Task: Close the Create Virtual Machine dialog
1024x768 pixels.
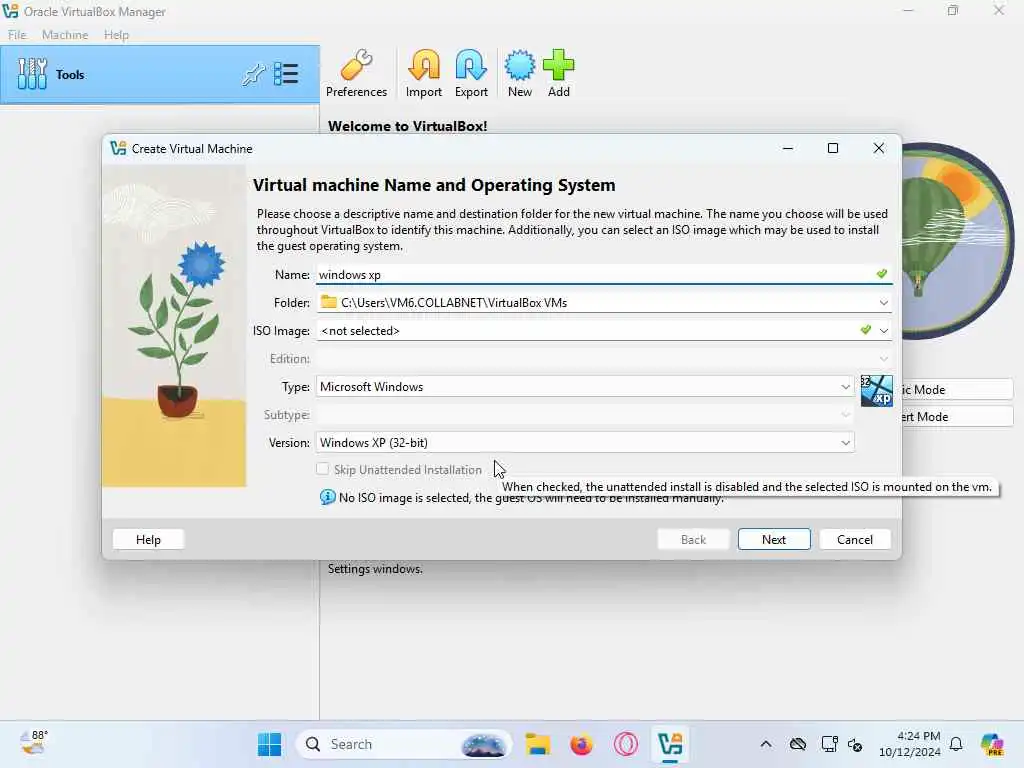Action: coord(878,148)
